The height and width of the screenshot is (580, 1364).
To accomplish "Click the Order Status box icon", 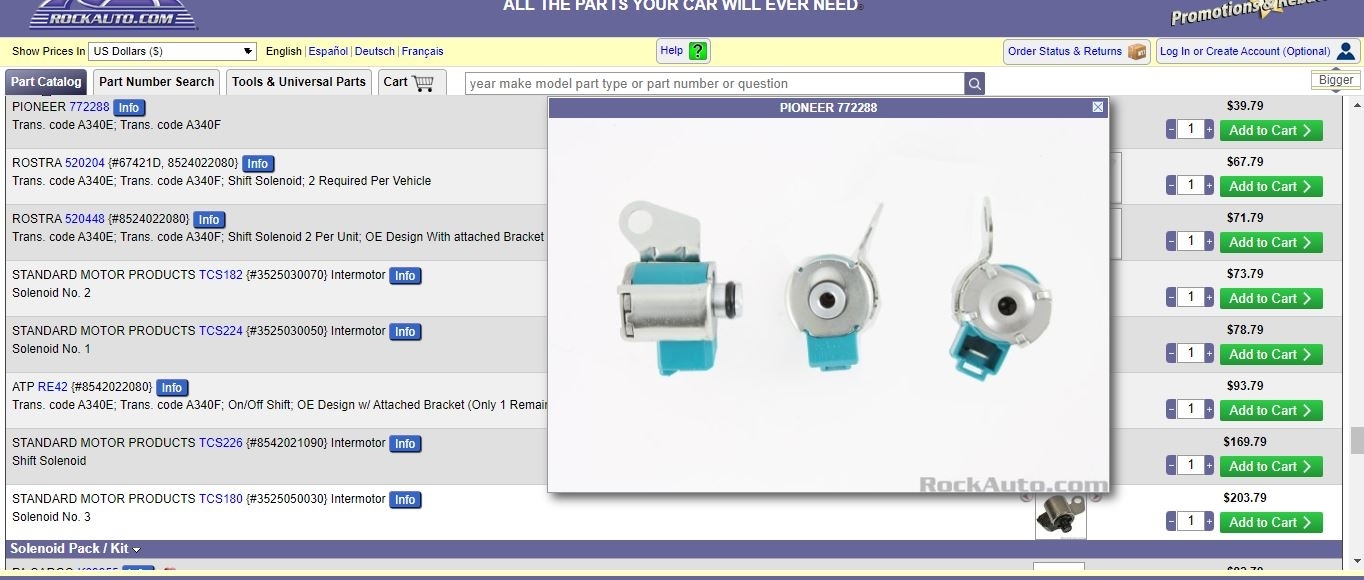I will click(1137, 51).
